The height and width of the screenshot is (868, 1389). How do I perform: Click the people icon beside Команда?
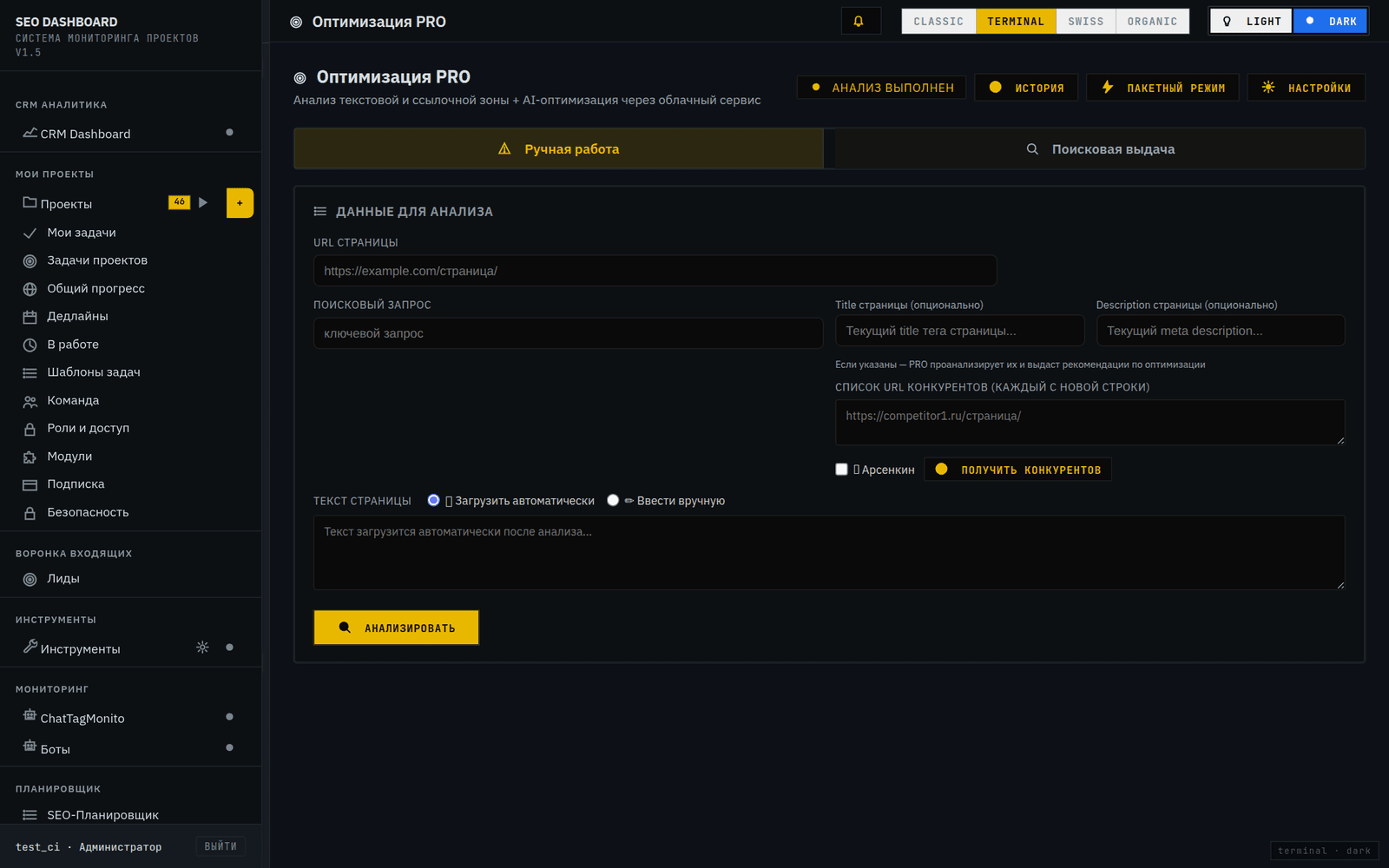[x=30, y=401]
